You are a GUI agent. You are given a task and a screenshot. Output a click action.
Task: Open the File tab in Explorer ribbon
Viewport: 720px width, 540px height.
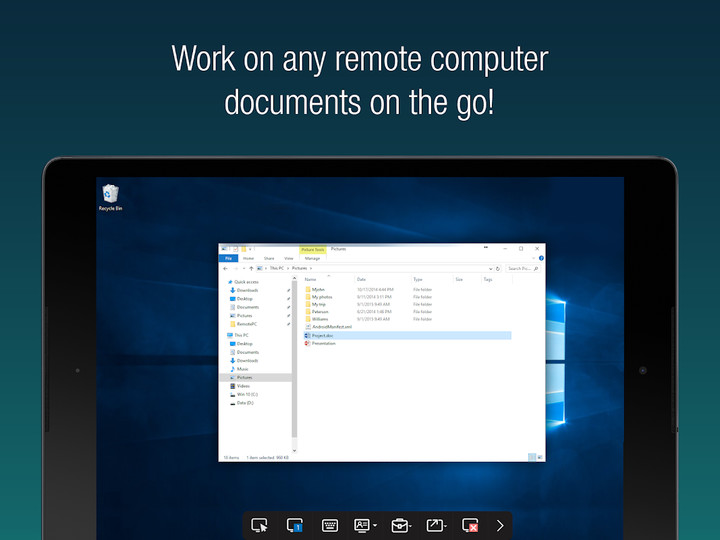coord(228,259)
